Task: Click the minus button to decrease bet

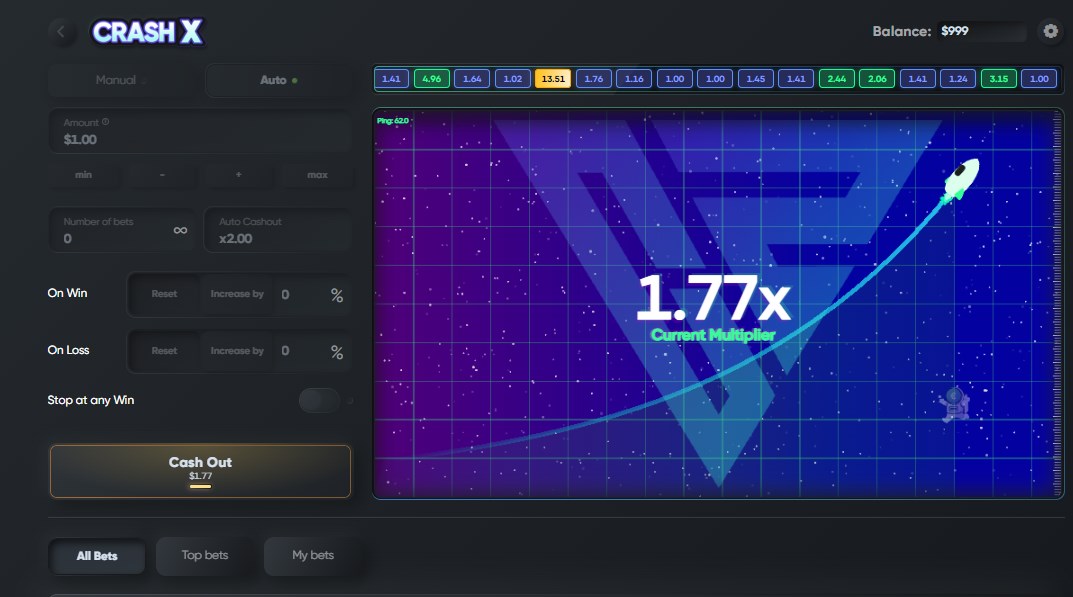Action: (x=162, y=175)
